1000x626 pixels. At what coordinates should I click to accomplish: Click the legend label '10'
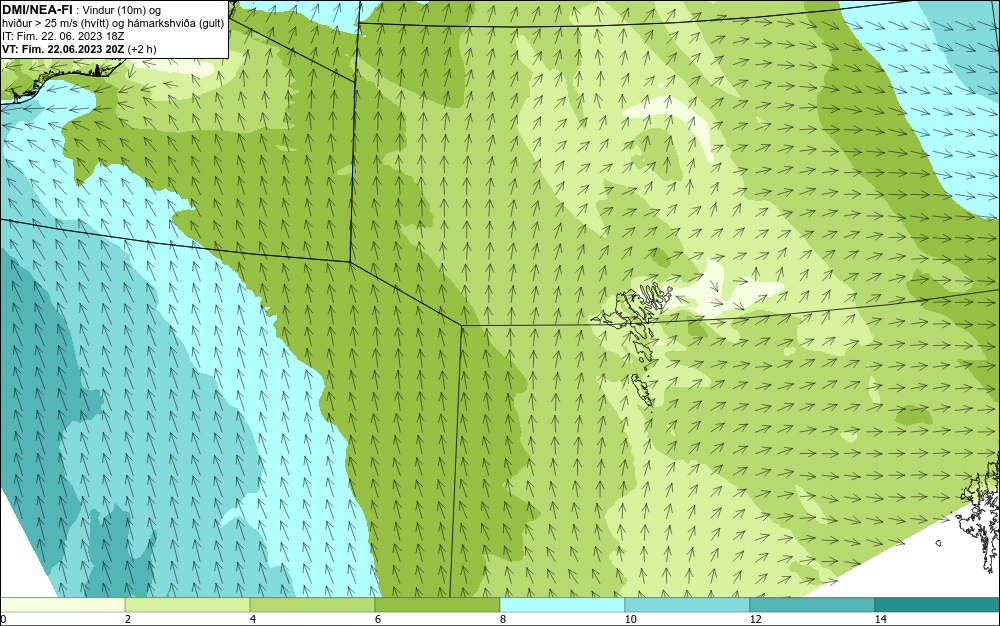630,619
